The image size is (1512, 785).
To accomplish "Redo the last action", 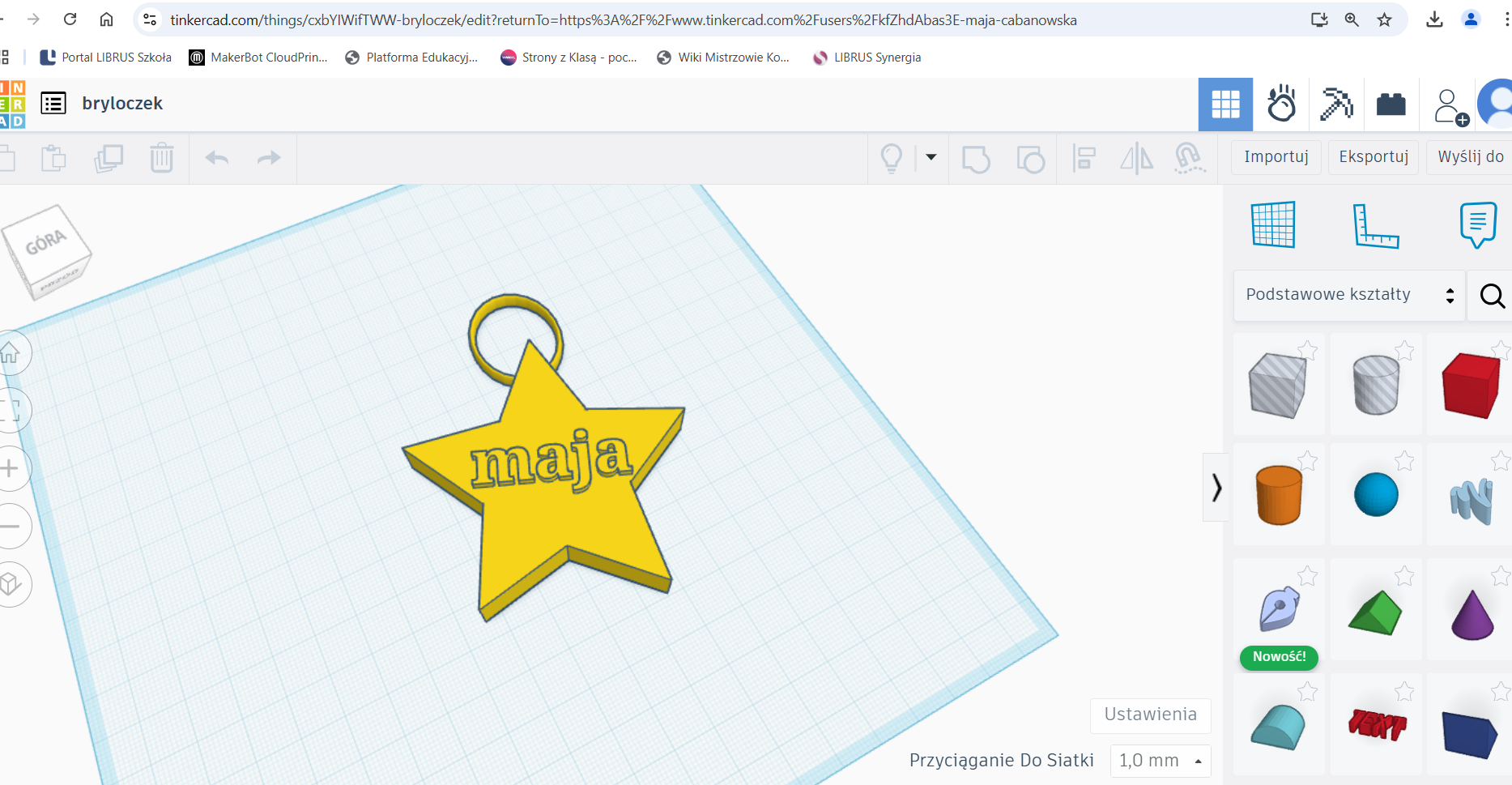I will [x=269, y=158].
